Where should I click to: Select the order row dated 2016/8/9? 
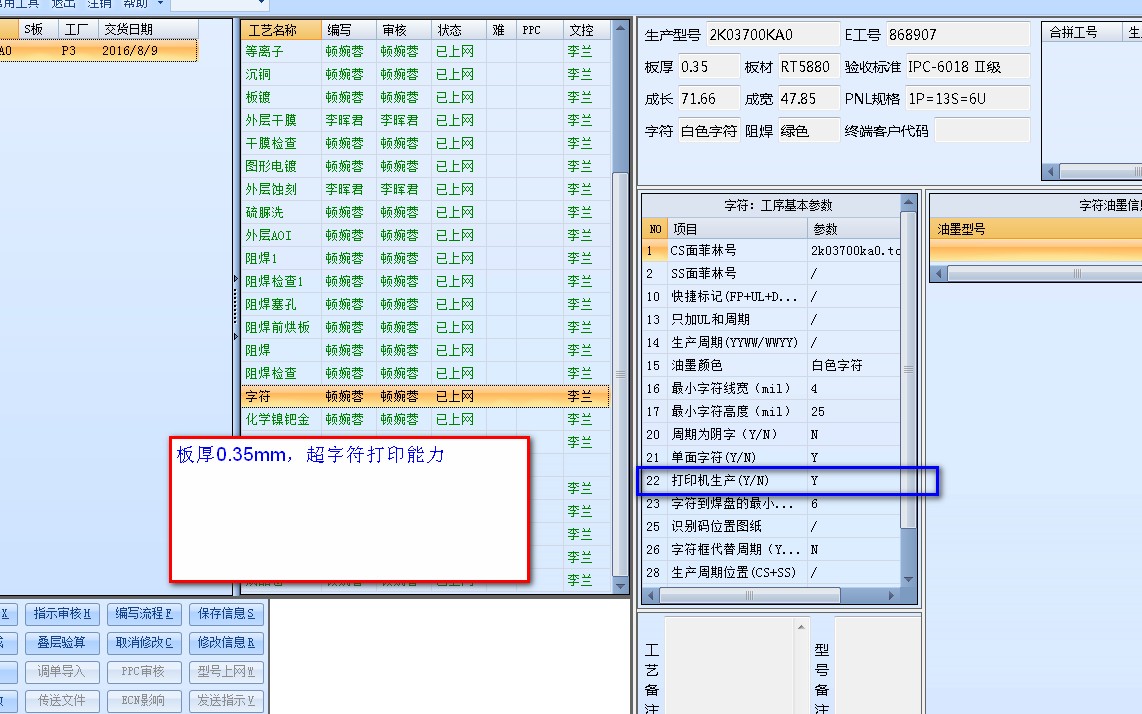click(x=98, y=50)
